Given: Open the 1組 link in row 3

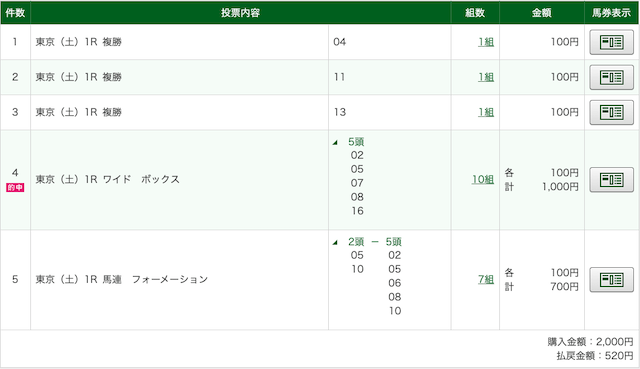Looking at the screenshot, I should point(486,112).
